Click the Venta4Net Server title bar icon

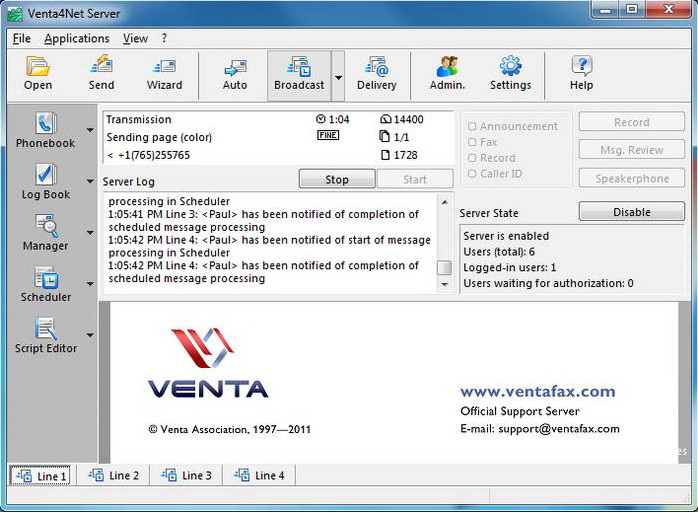click(15, 14)
